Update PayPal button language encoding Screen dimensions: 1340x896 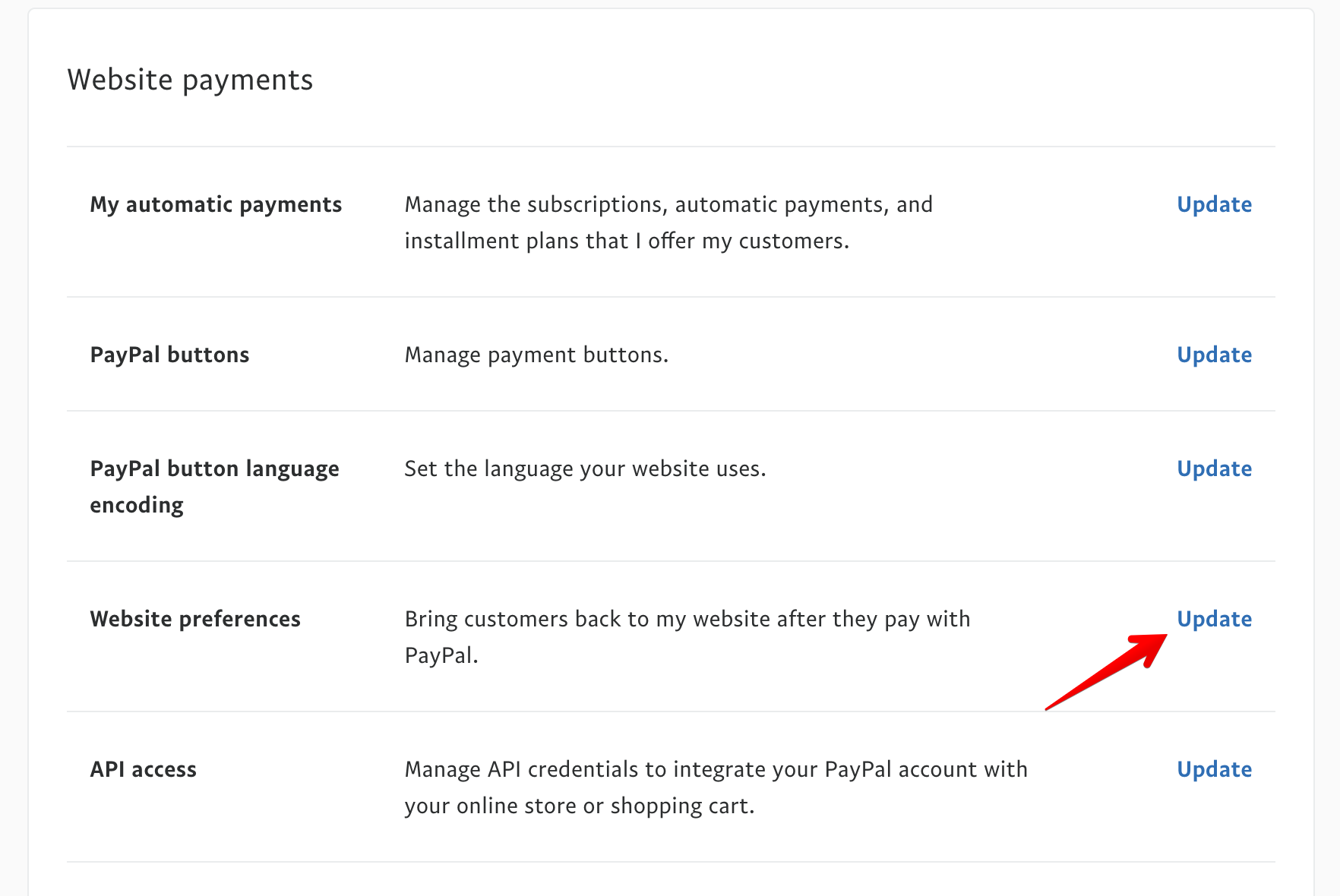1214,469
